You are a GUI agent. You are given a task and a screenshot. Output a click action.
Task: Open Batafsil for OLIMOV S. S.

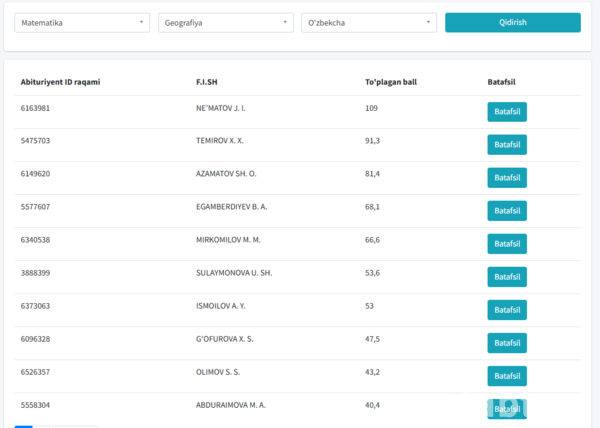pos(507,376)
